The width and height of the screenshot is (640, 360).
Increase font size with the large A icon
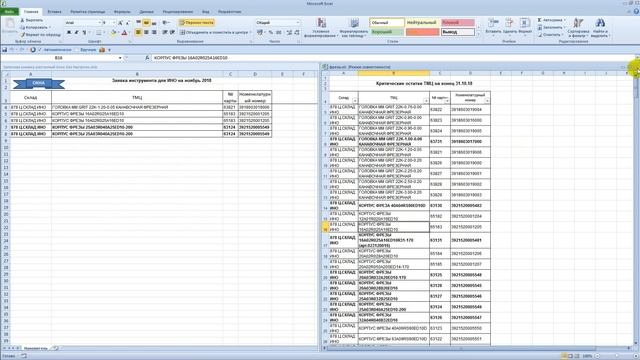coord(121,23)
